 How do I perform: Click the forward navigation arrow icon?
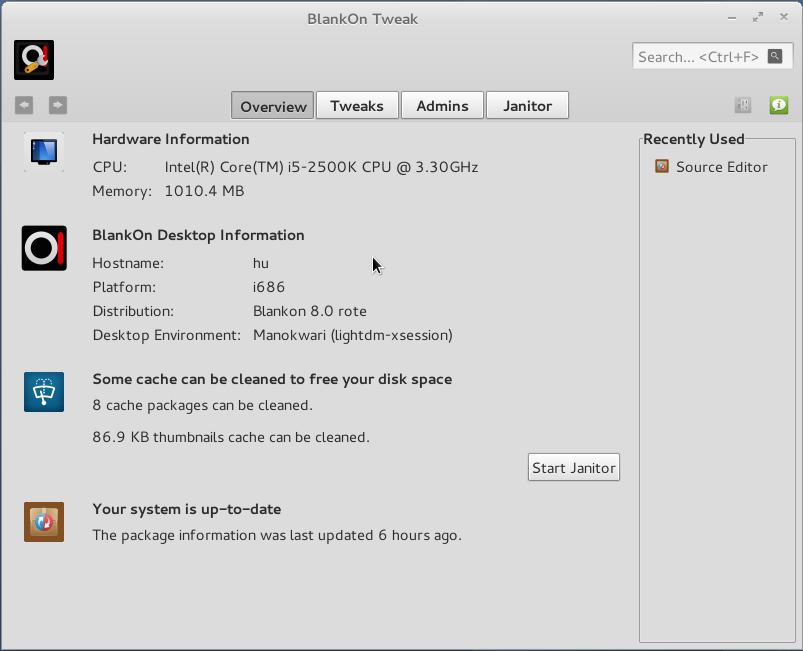(x=56, y=104)
